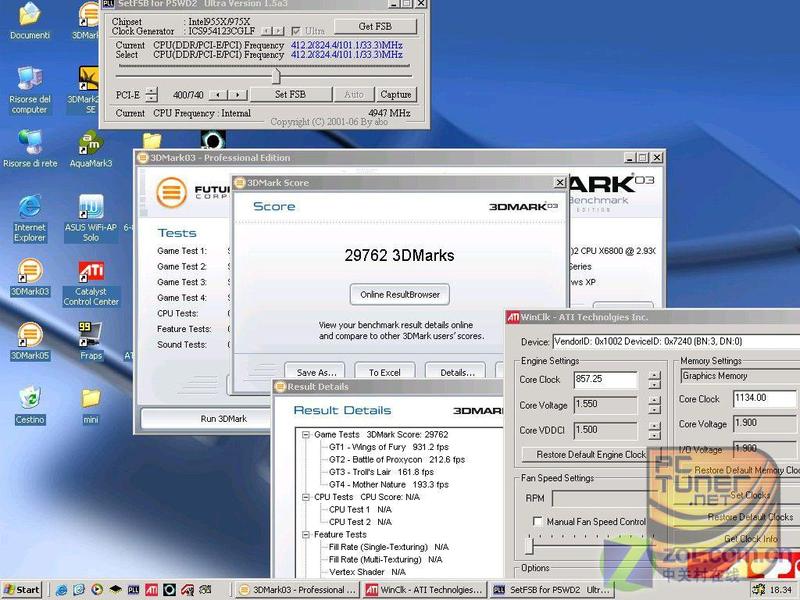Click the engine Core Clock 857.25 field
Screen dimensions: 800x600
click(x=606, y=379)
